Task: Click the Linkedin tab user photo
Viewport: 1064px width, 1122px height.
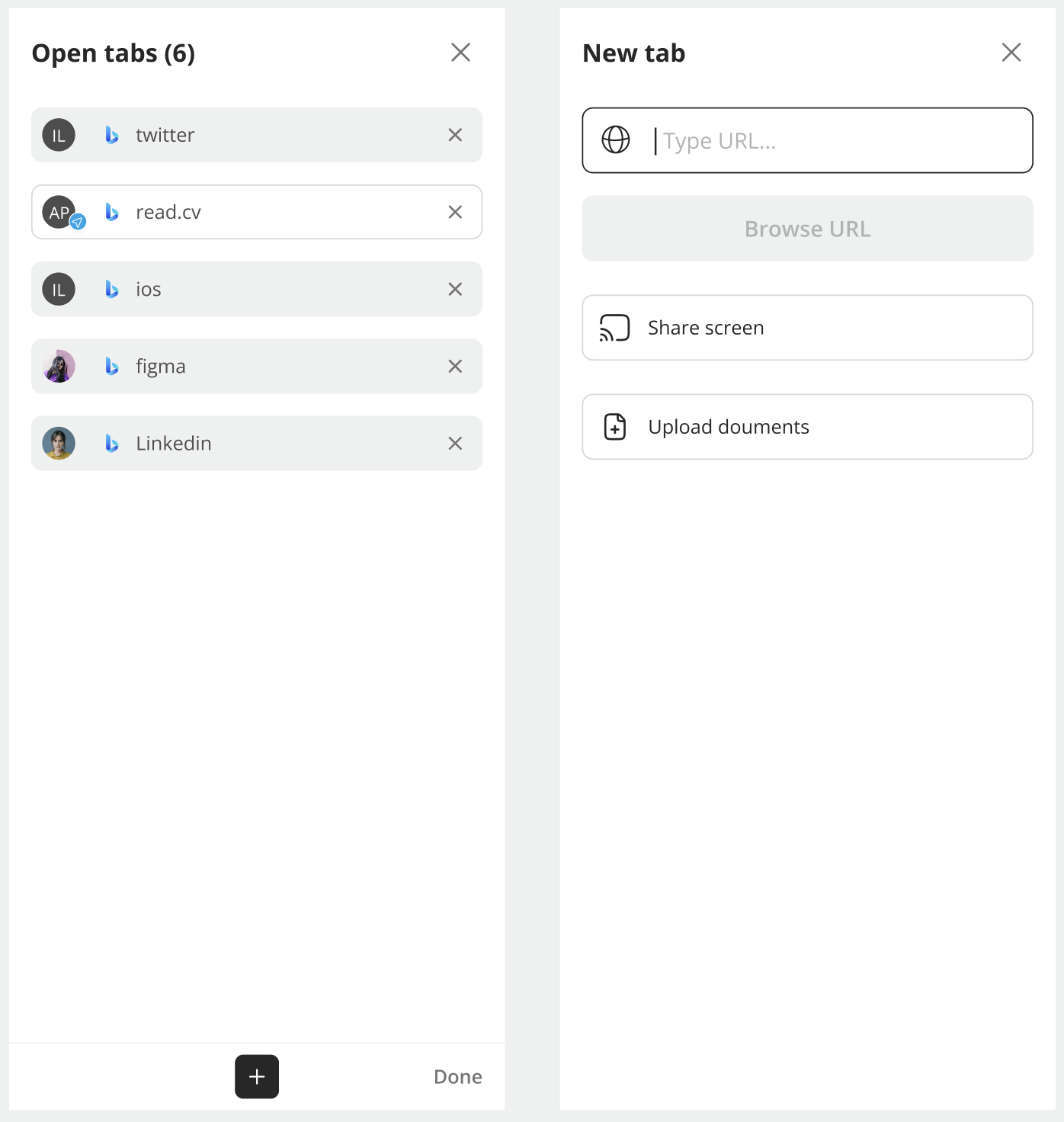Action: [x=59, y=444]
